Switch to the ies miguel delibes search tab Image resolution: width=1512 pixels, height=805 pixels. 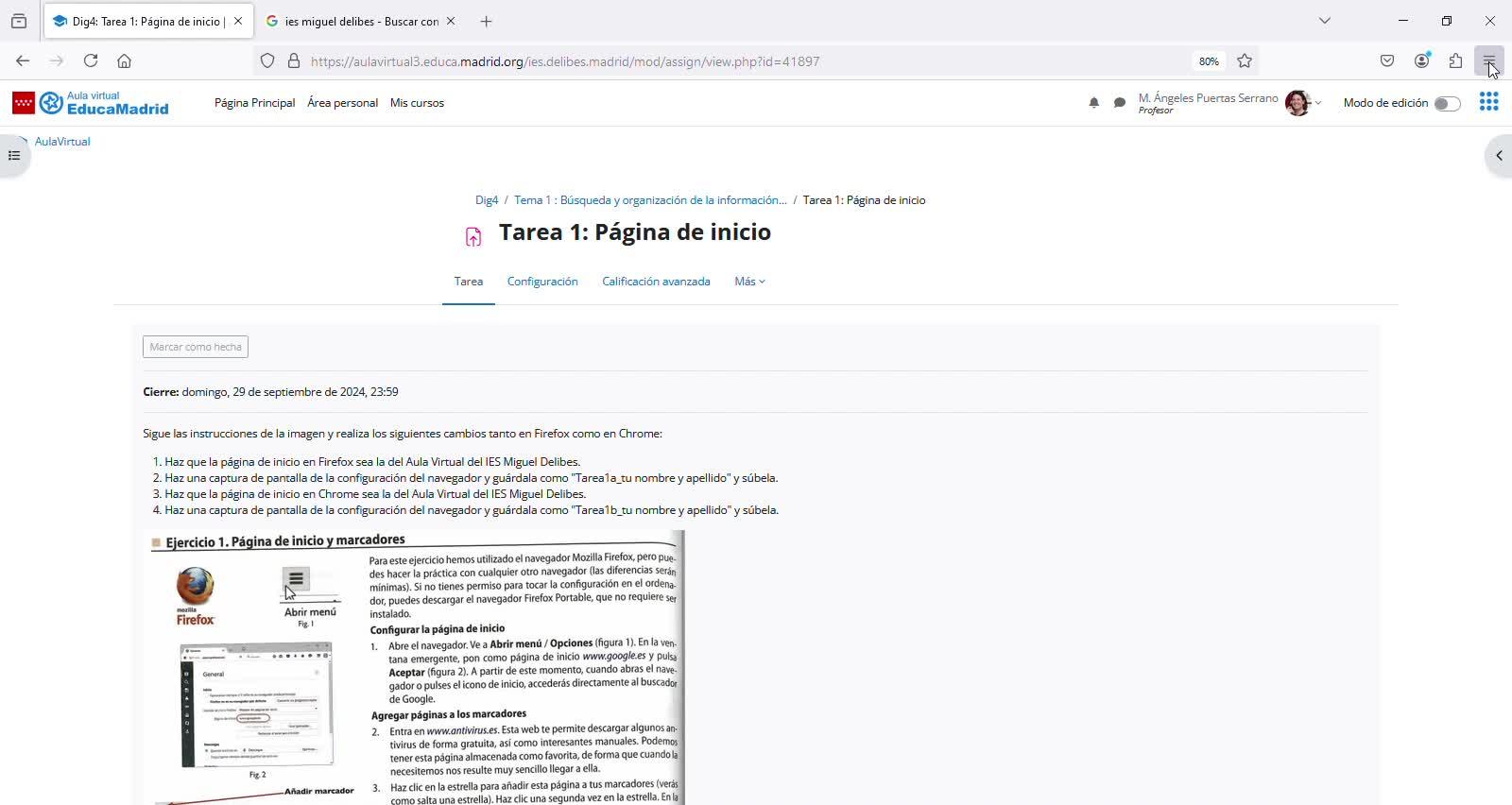(361, 21)
